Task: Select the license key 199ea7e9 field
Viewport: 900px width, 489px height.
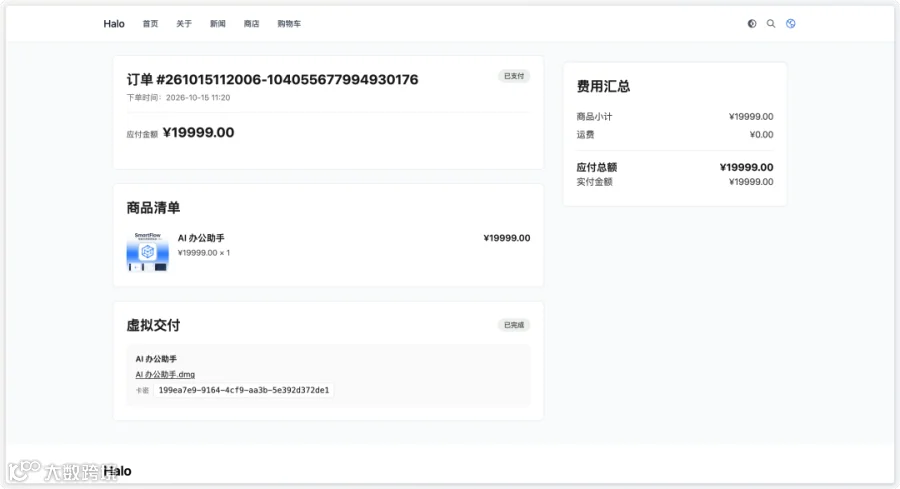Action: [x=244, y=390]
